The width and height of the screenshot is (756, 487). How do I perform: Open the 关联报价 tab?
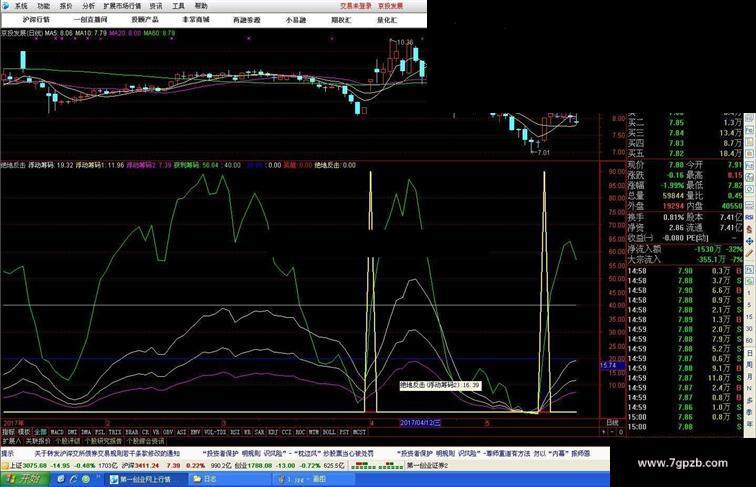click(x=39, y=441)
